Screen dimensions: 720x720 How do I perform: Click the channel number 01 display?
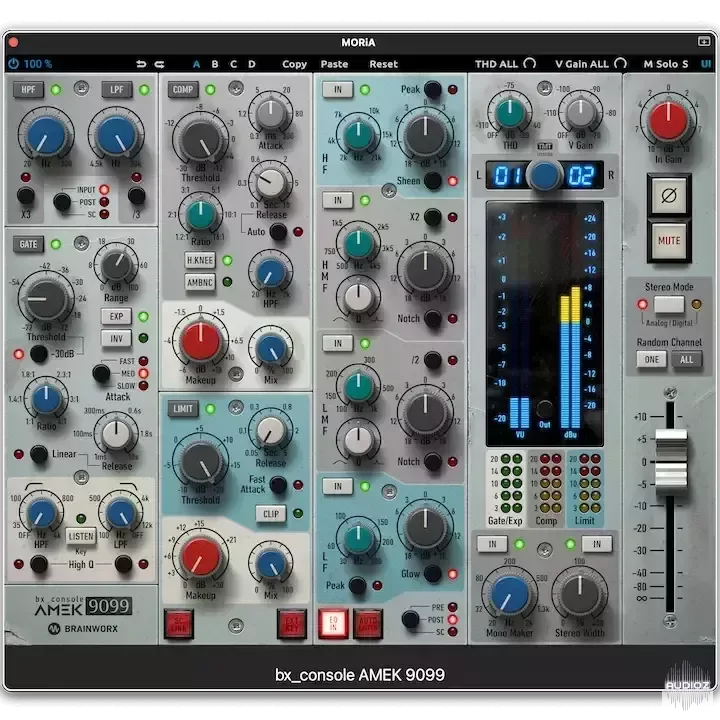(508, 175)
